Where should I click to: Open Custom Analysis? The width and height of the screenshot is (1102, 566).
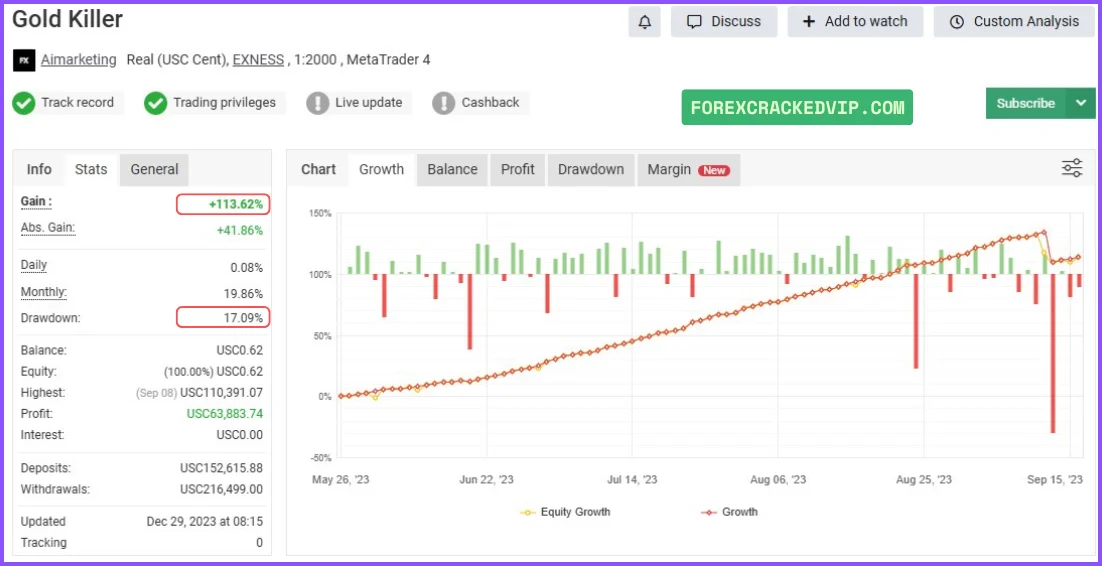(x=1014, y=22)
